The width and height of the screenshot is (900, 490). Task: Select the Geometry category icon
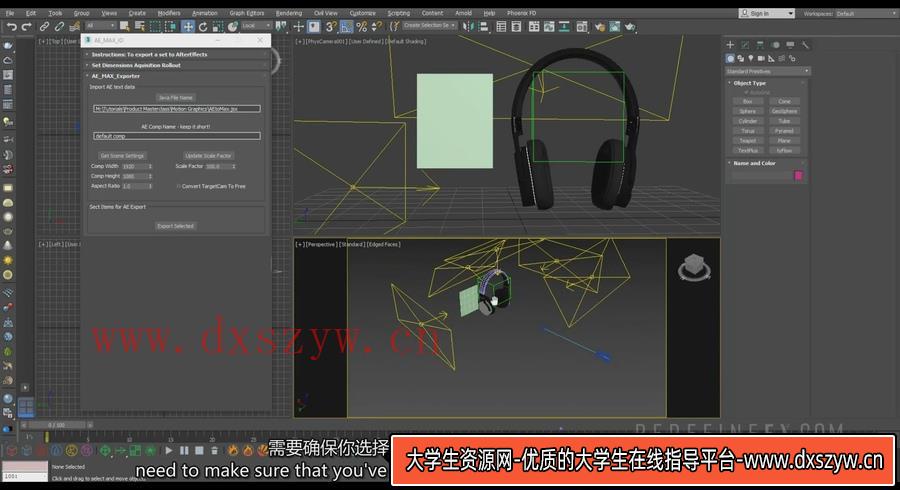pos(730,59)
